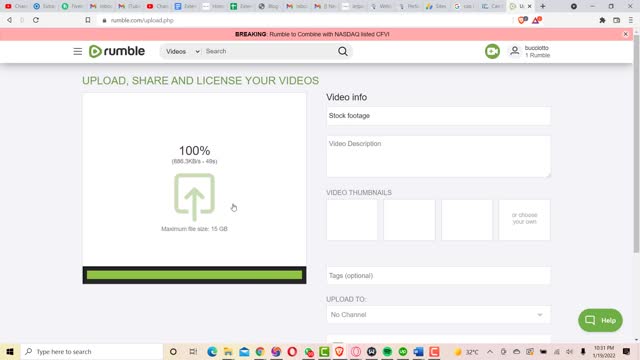Click the Tags (optional) field
The height and width of the screenshot is (360, 640).
click(438, 276)
